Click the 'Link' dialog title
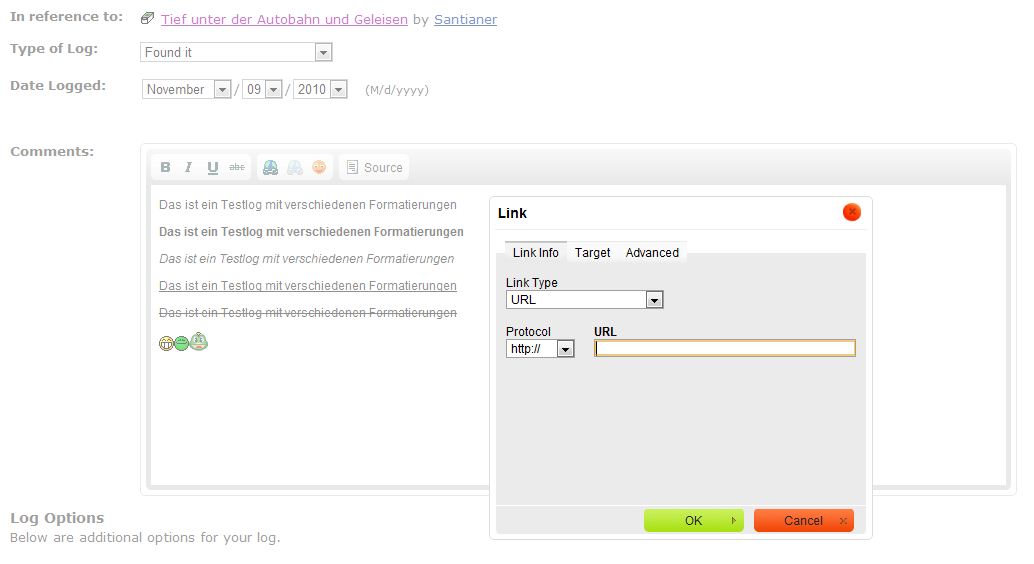This screenshot has height=564, width=1034. tap(512, 213)
